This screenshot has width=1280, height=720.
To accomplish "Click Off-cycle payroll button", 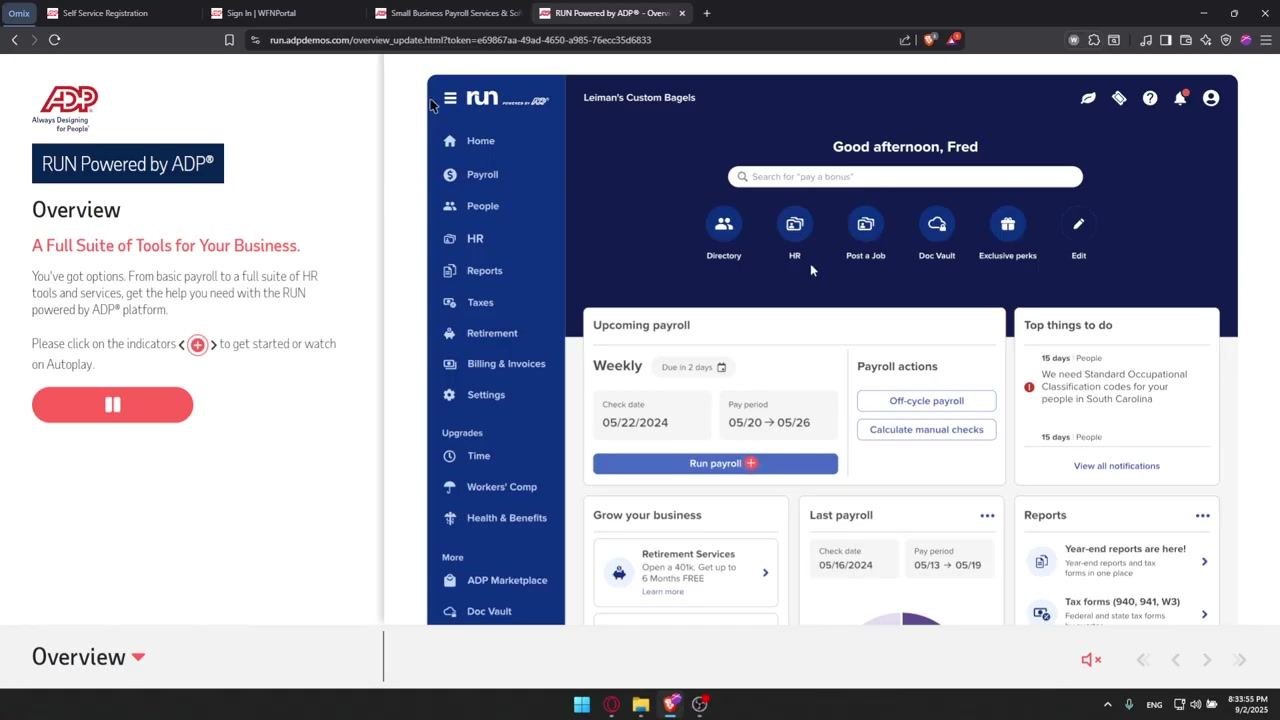I will click(x=926, y=401).
